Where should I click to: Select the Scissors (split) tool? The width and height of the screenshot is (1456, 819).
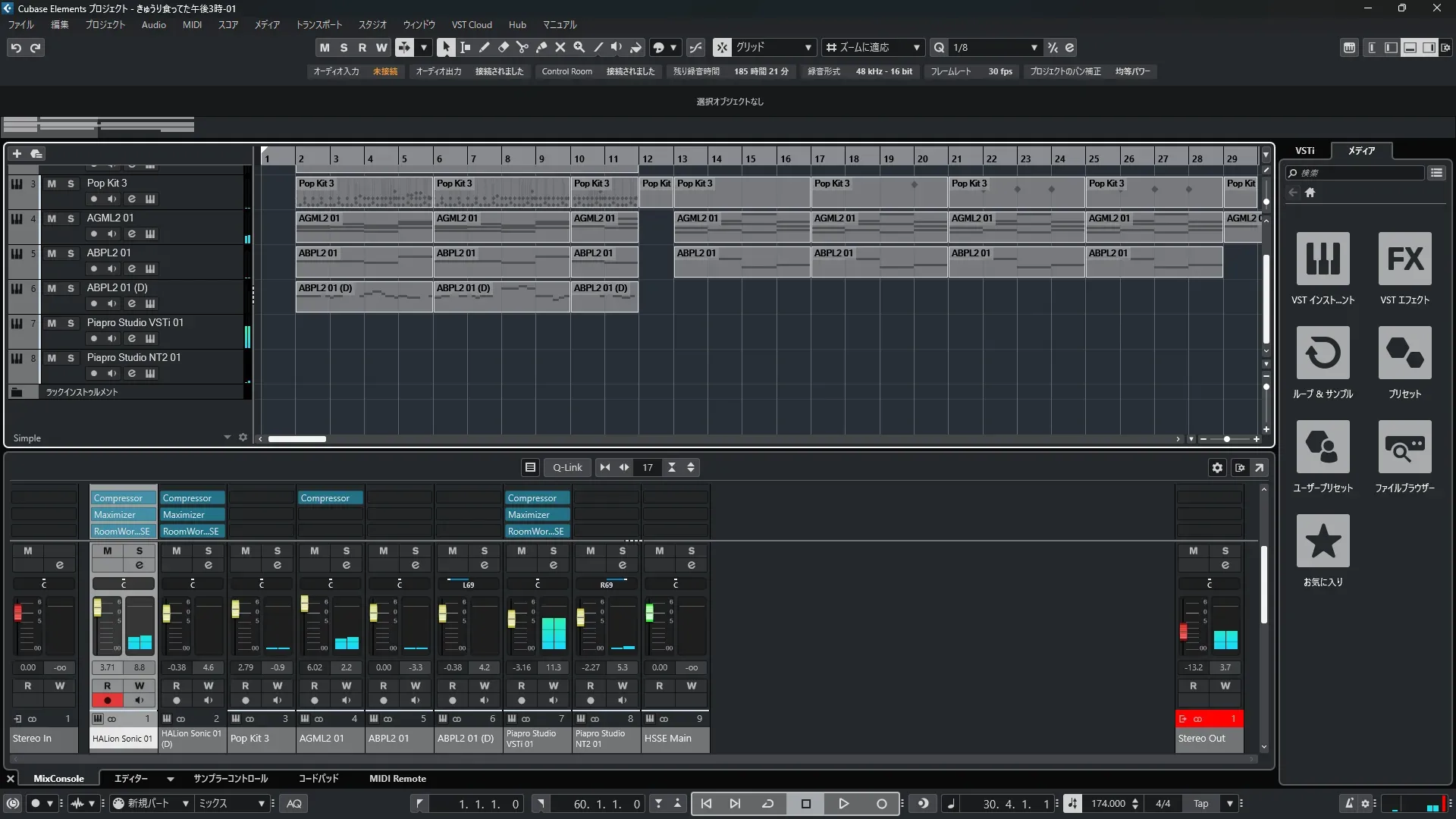522,47
